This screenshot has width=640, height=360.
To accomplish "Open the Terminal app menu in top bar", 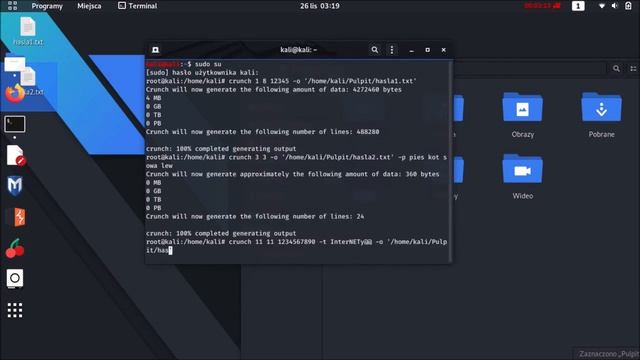I will coord(138,6).
